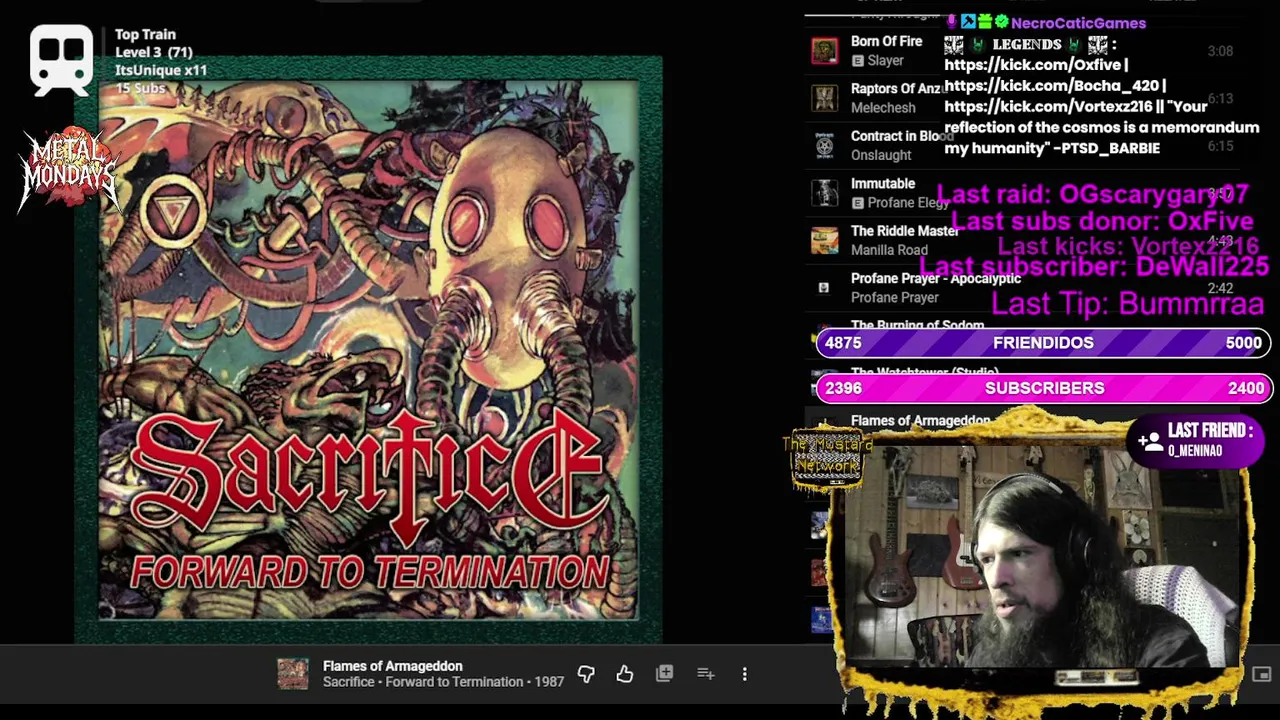Select The Burning of Sodom queue row
Viewport: 1280px width, 720px height.
pyautogui.click(x=917, y=326)
